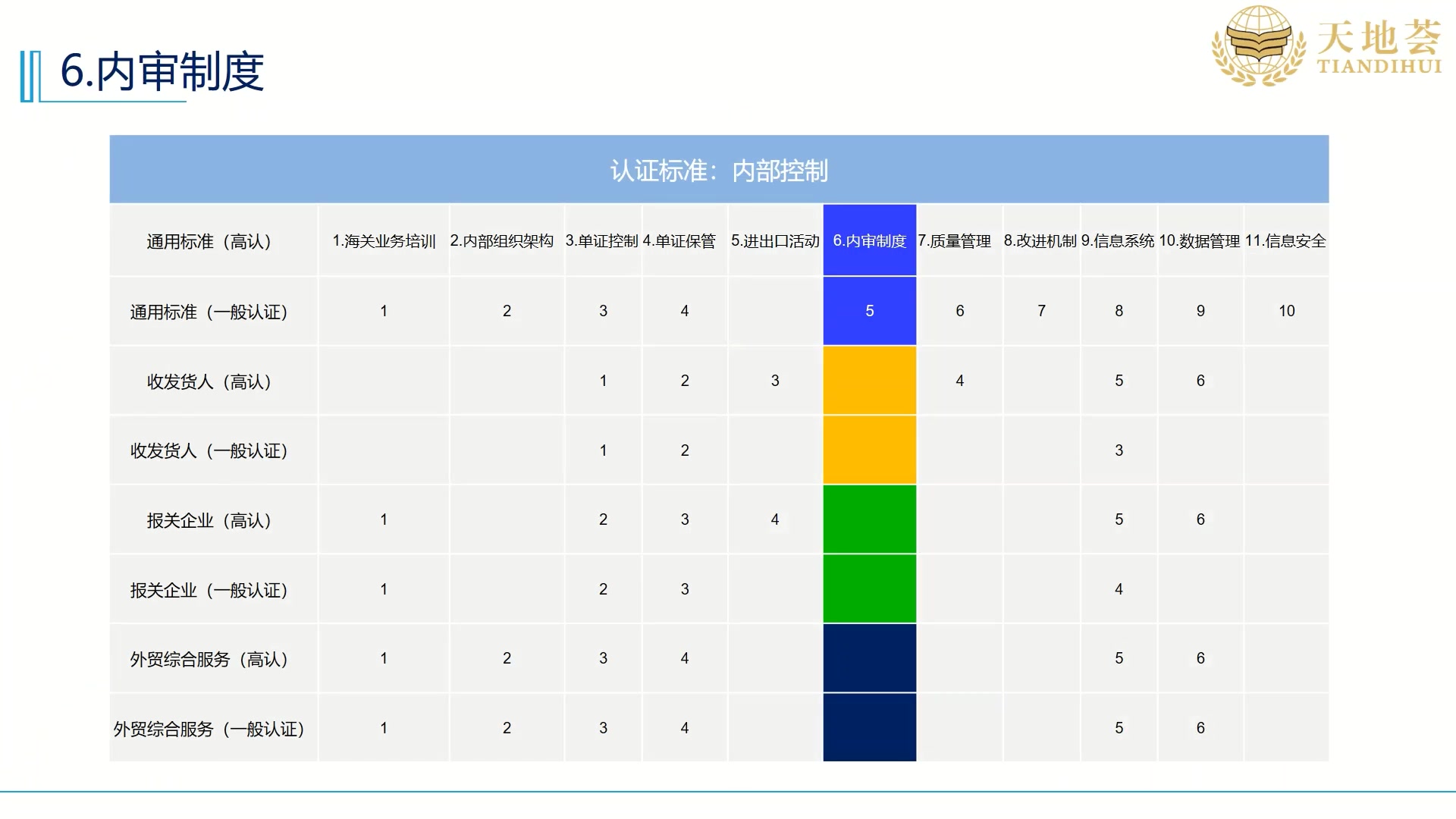Click the 6.内审制度 slide title
Screen dimensions: 1456x819
tap(162, 72)
